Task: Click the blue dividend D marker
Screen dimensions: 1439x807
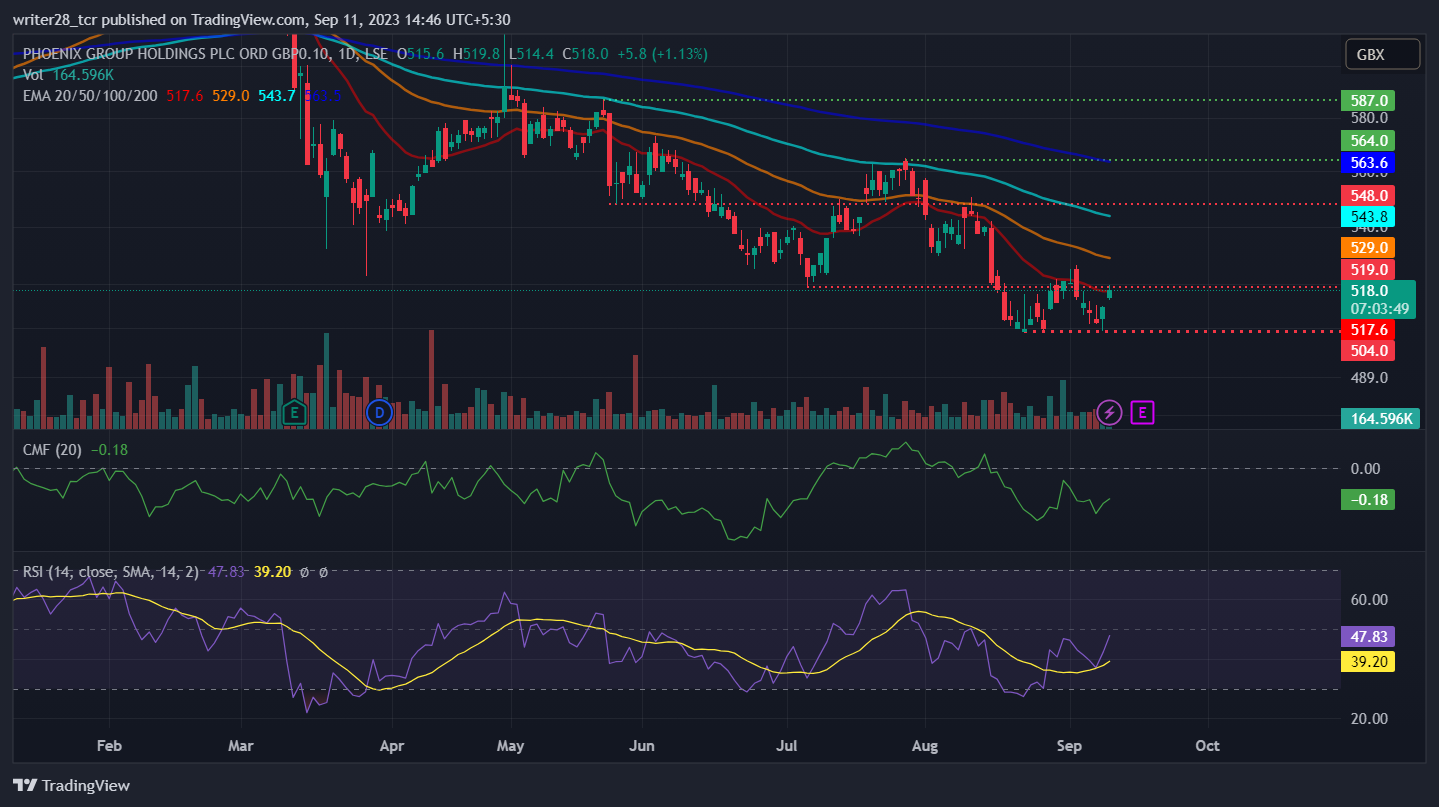Action: pos(378,412)
